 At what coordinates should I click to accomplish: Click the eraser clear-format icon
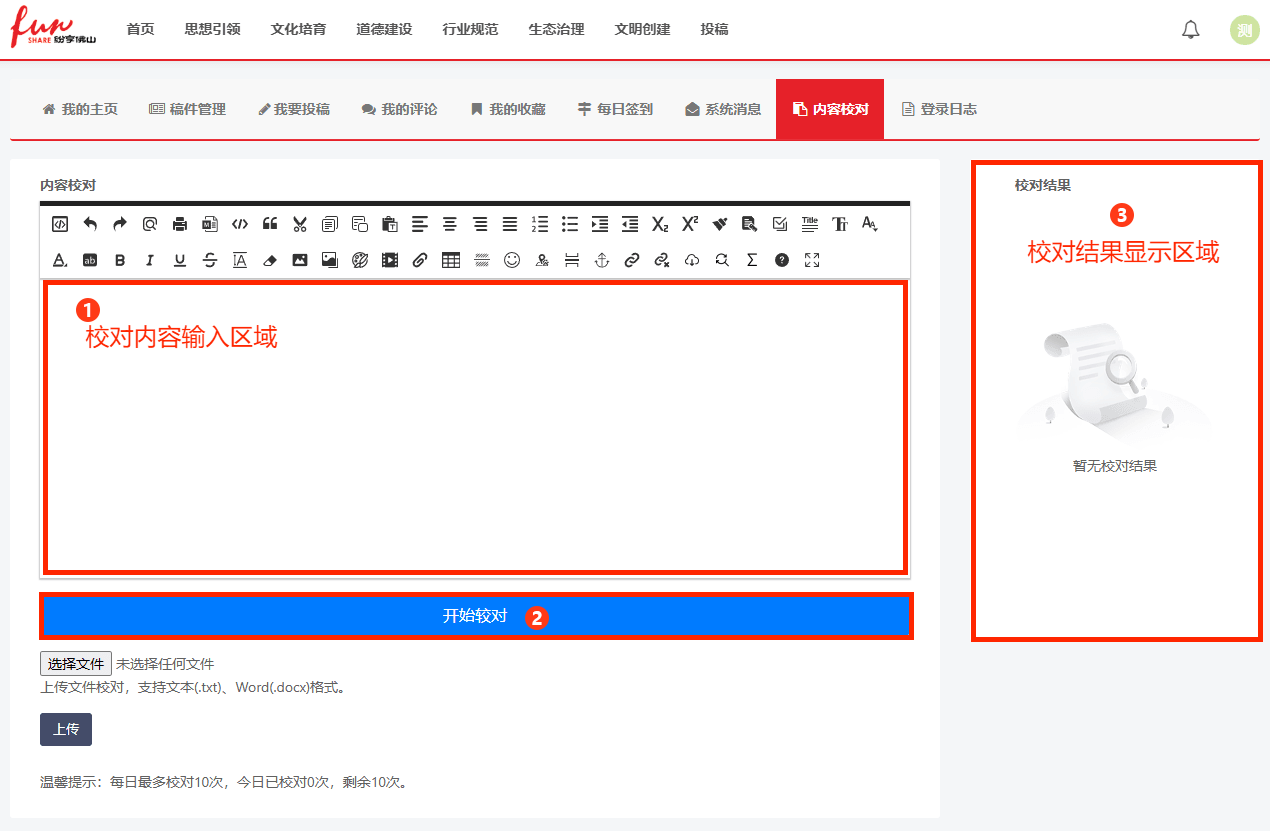[269, 260]
